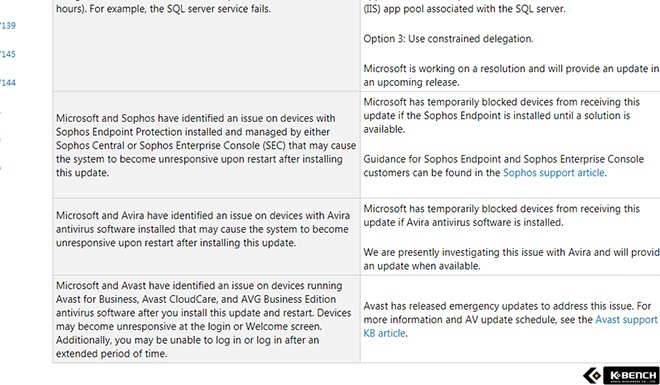Open the Sophos support article link

tap(554, 173)
